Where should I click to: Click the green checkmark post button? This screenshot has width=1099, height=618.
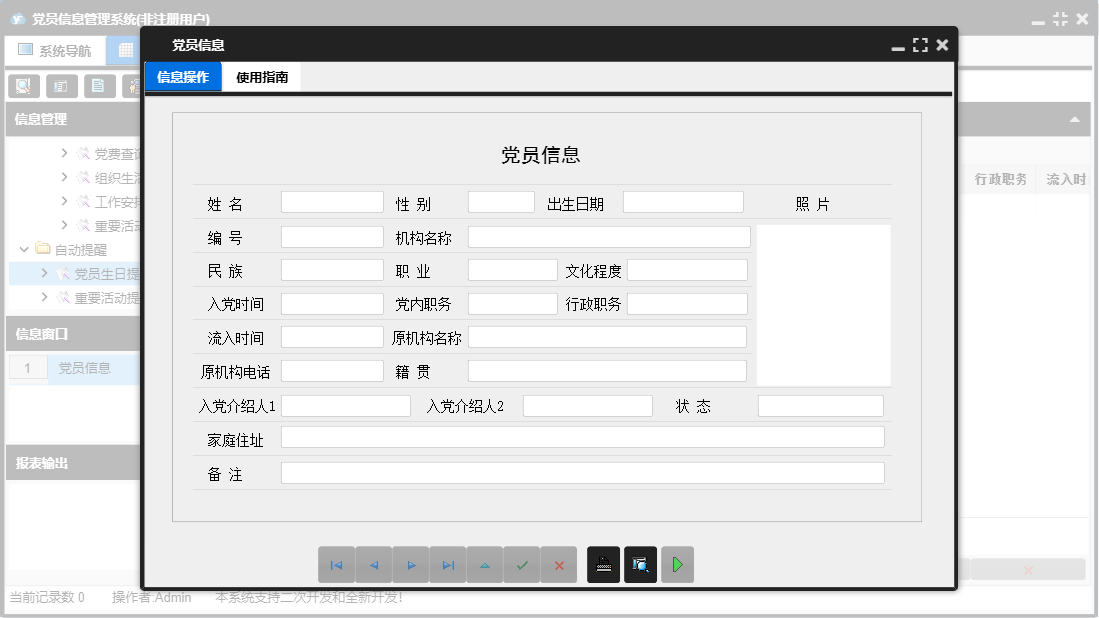(x=522, y=565)
